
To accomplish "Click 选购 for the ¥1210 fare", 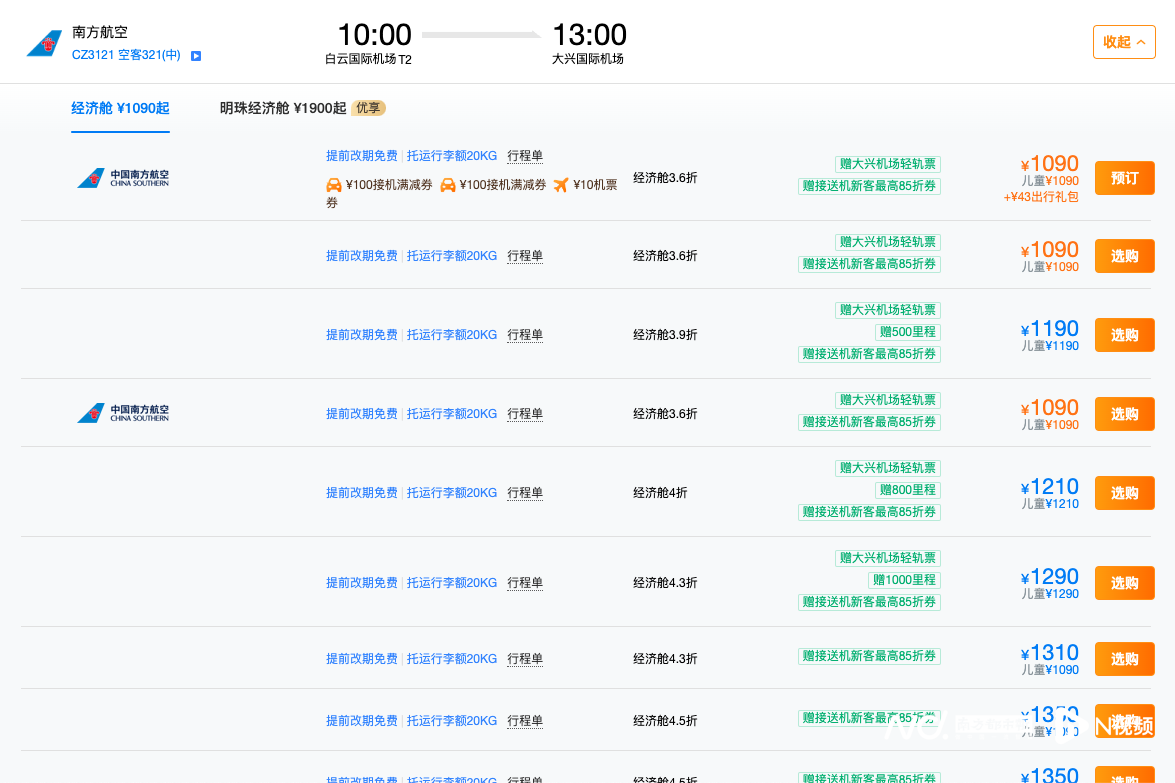I will point(1124,493).
